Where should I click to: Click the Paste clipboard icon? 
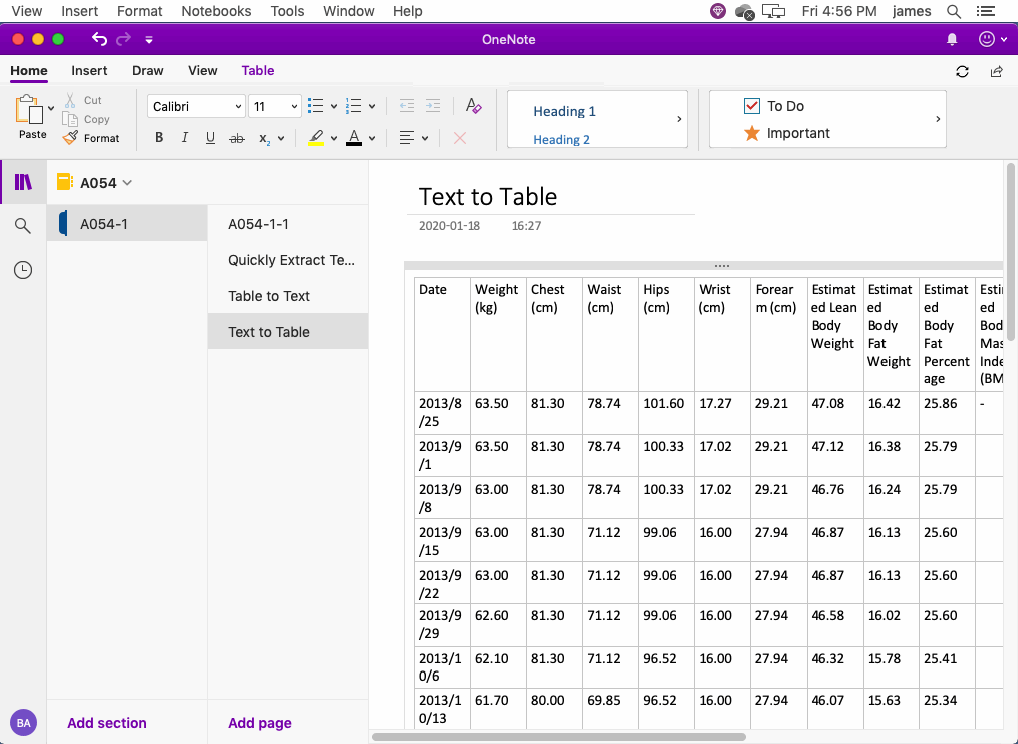[x=29, y=109]
